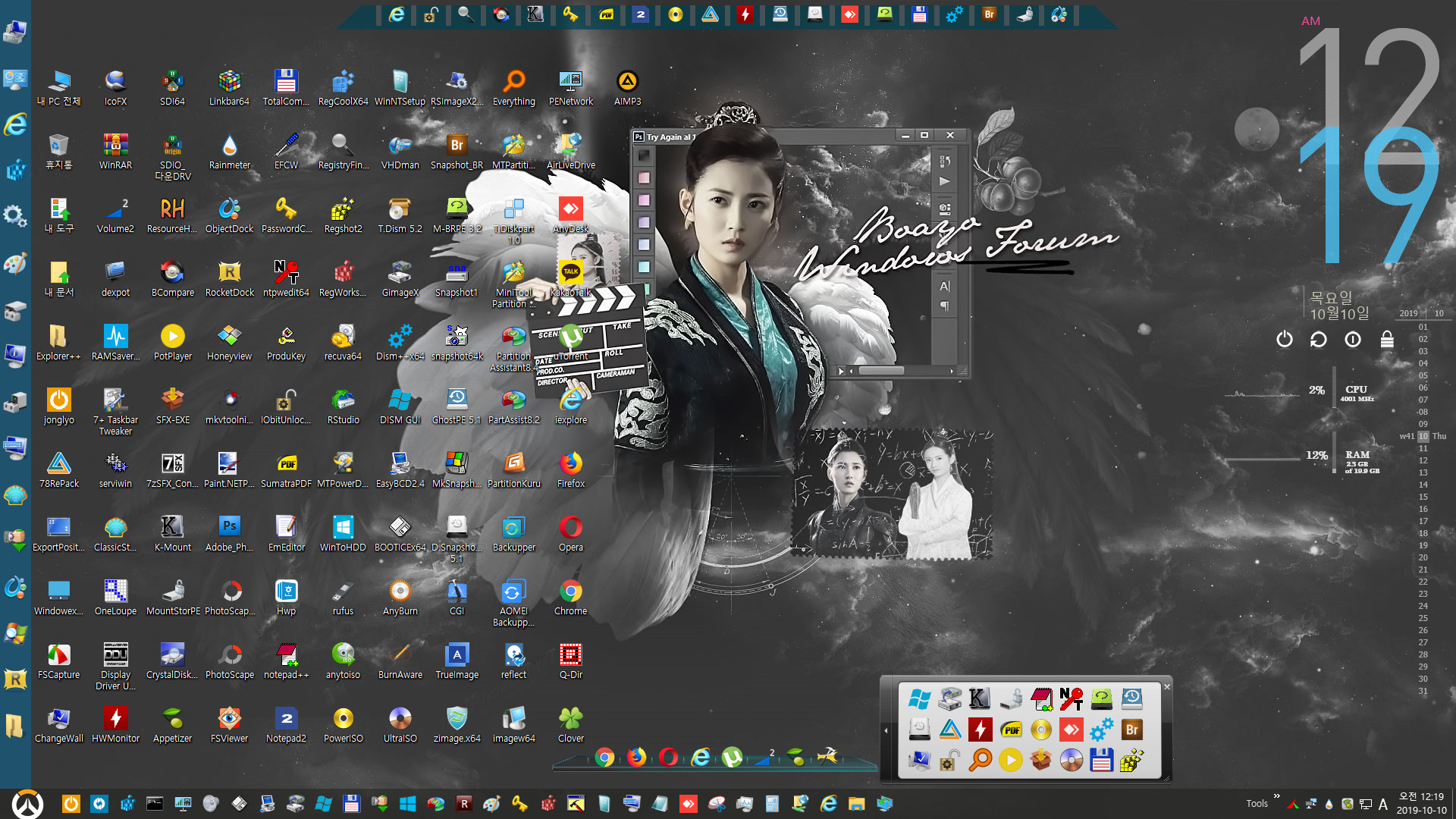
Task: Open CrystalDisk desktop shortcut
Action: point(172,661)
